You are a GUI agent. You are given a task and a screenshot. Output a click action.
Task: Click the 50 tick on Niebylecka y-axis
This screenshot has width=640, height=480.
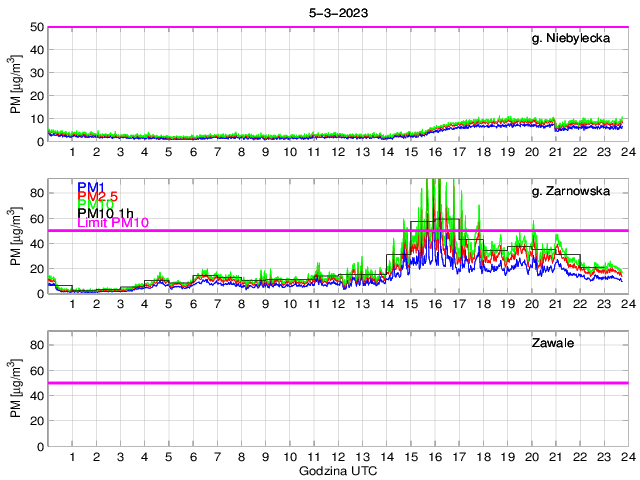[37, 27]
